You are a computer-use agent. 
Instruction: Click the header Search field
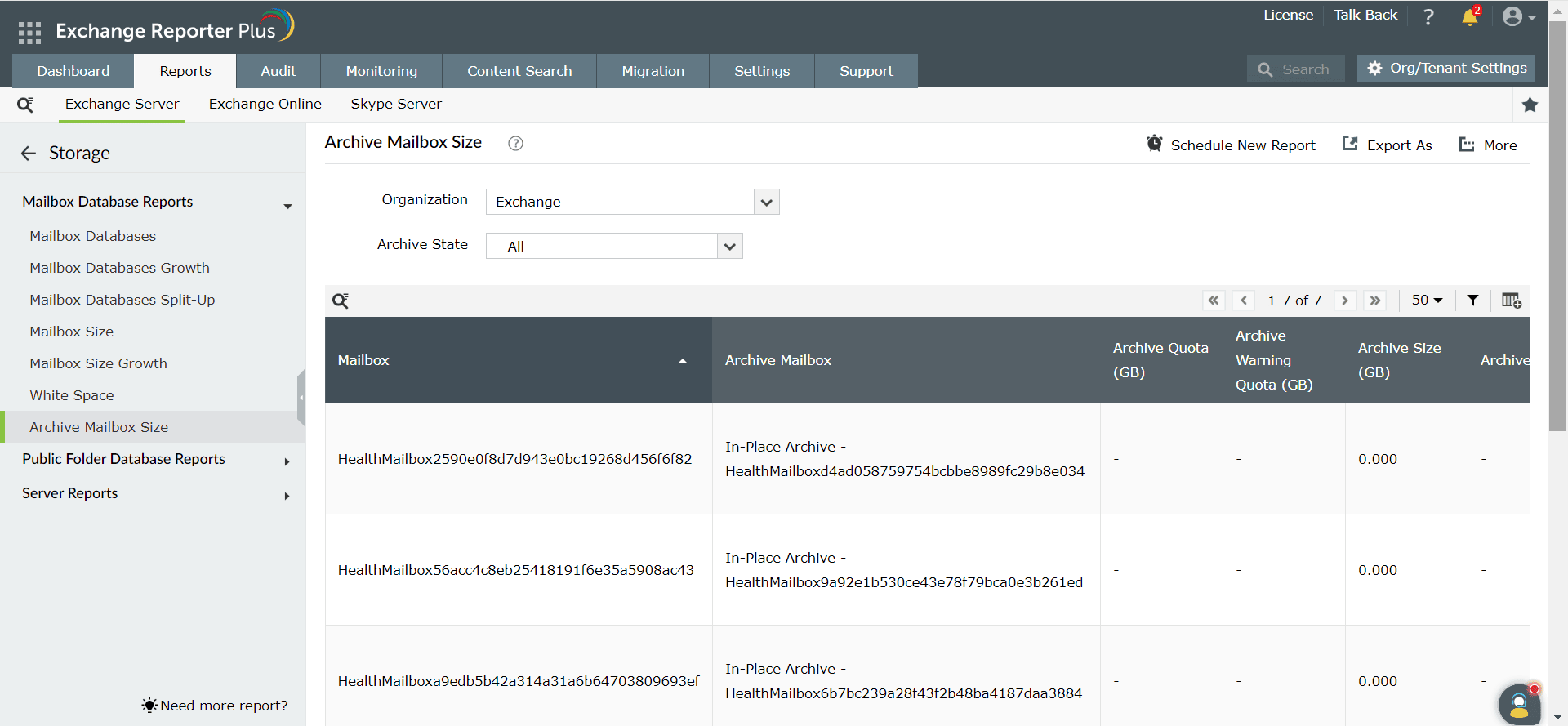(1296, 69)
